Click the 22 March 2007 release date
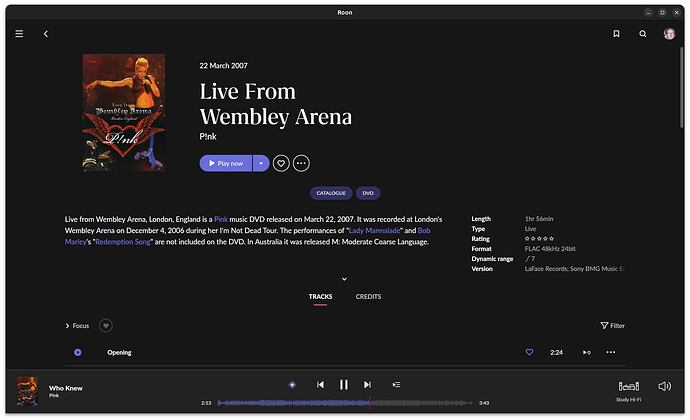The image size is (690, 420). coord(224,66)
